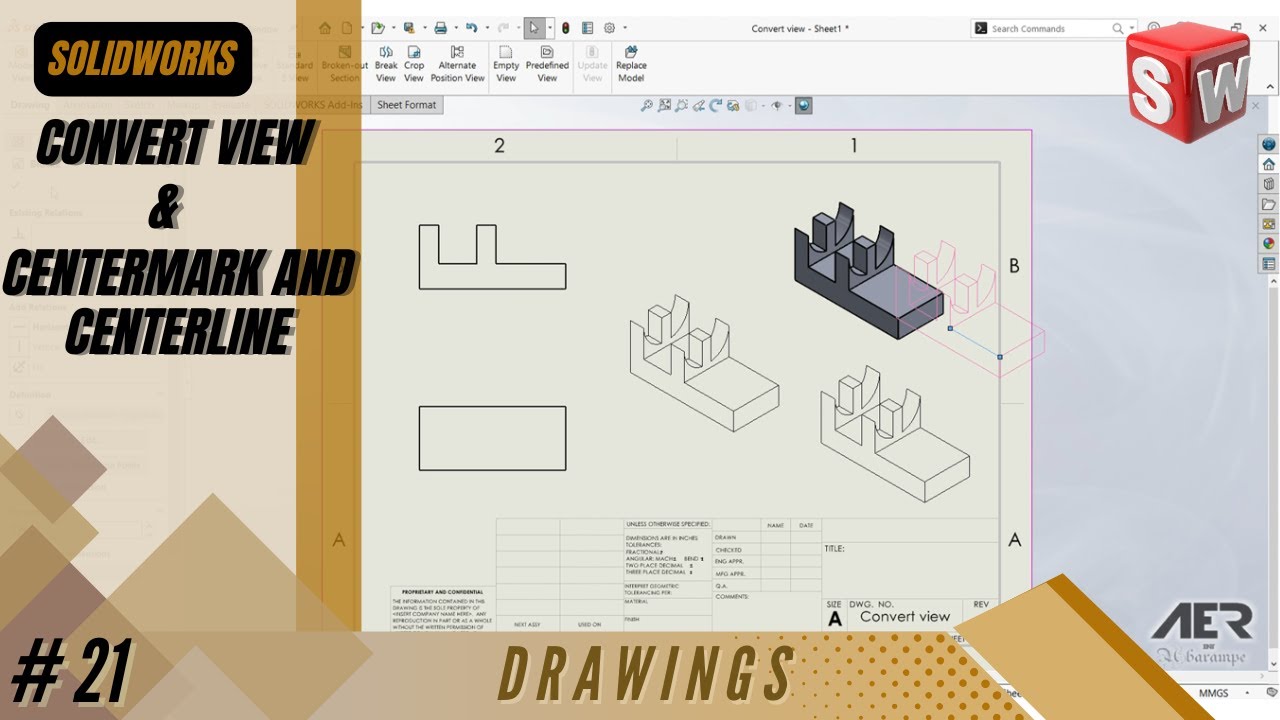The height and width of the screenshot is (720, 1280).
Task: Open the File Explorer task pane tab
Action: [x=1269, y=204]
